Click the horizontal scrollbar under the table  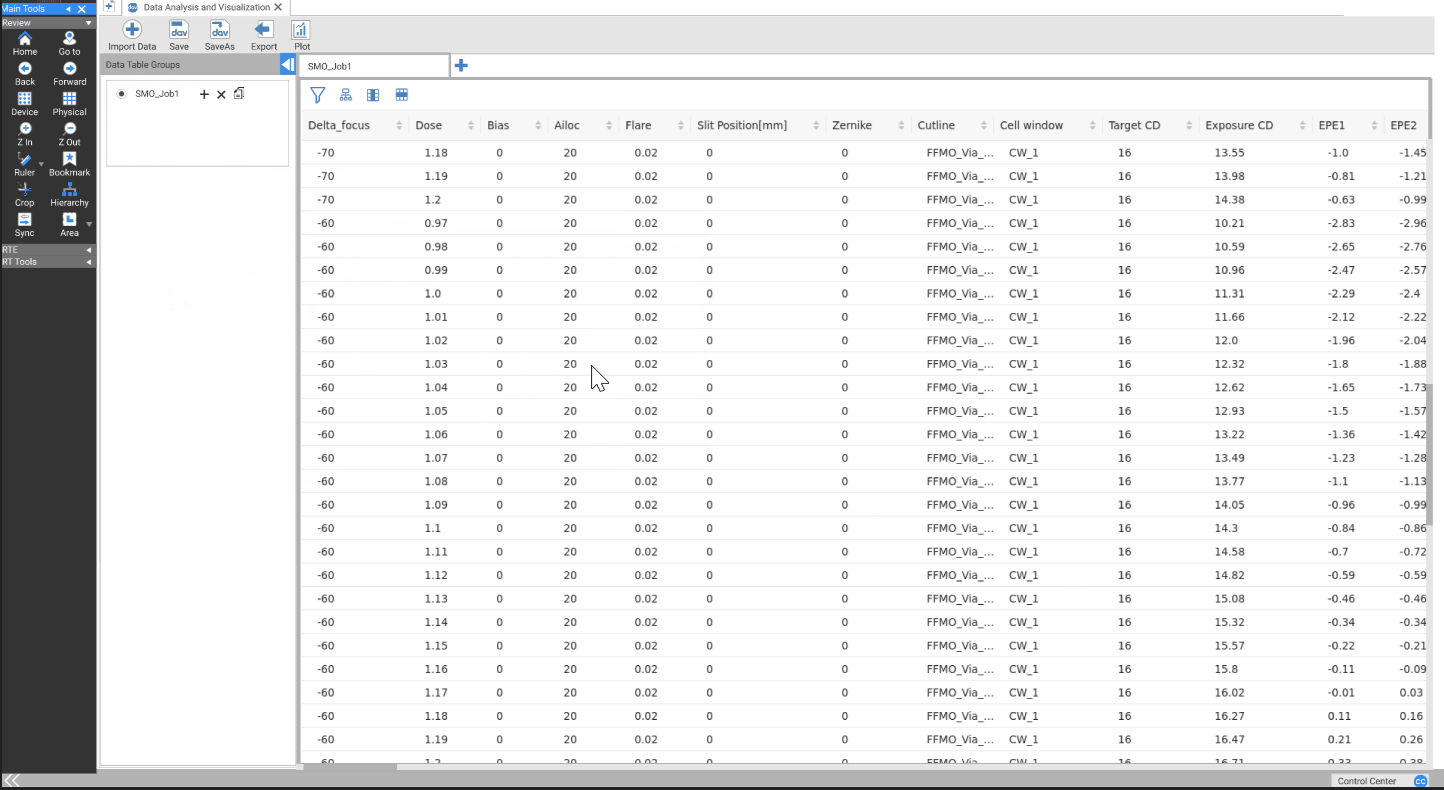350,767
